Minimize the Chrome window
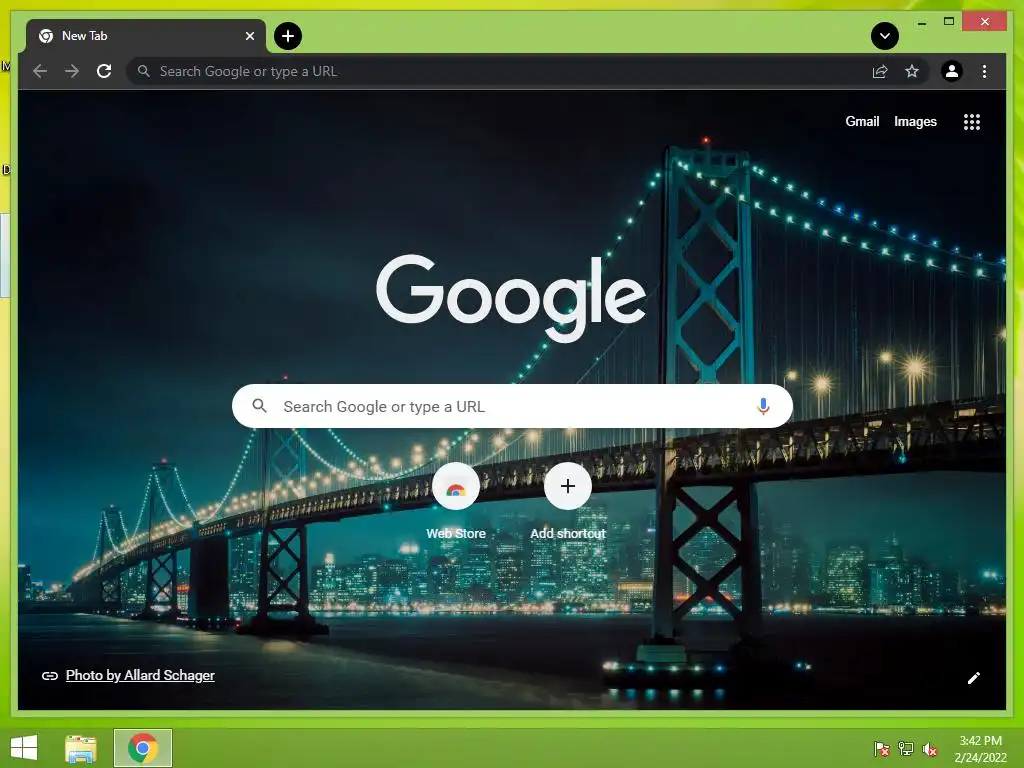Viewport: 1024px width, 768px height. (921, 23)
